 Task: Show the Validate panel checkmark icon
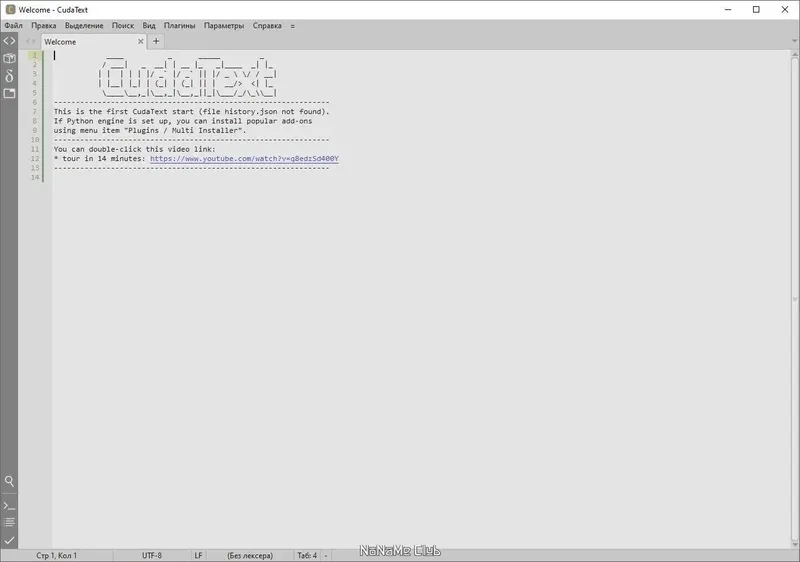(x=9, y=540)
